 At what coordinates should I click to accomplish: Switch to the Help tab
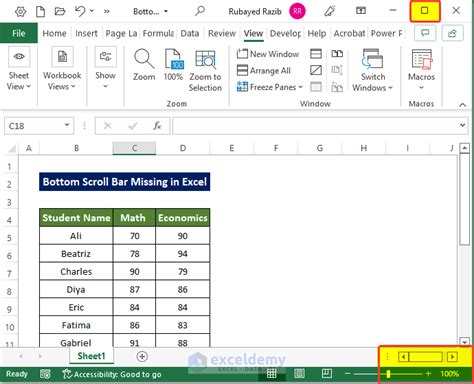[x=317, y=33]
